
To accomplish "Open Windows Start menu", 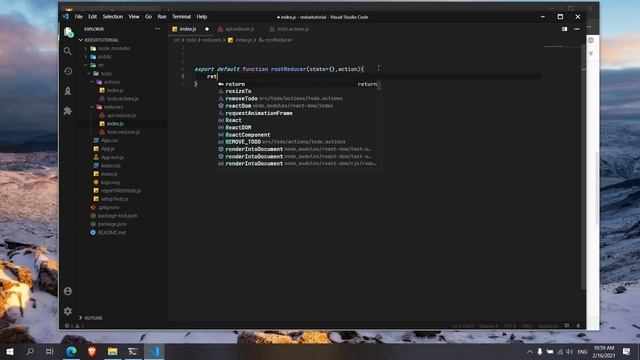I will [10, 351].
